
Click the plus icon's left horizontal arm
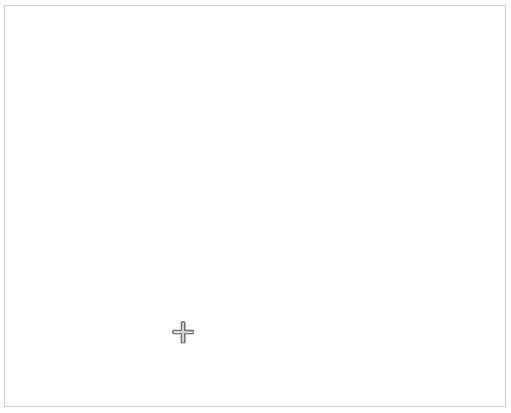point(177,332)
